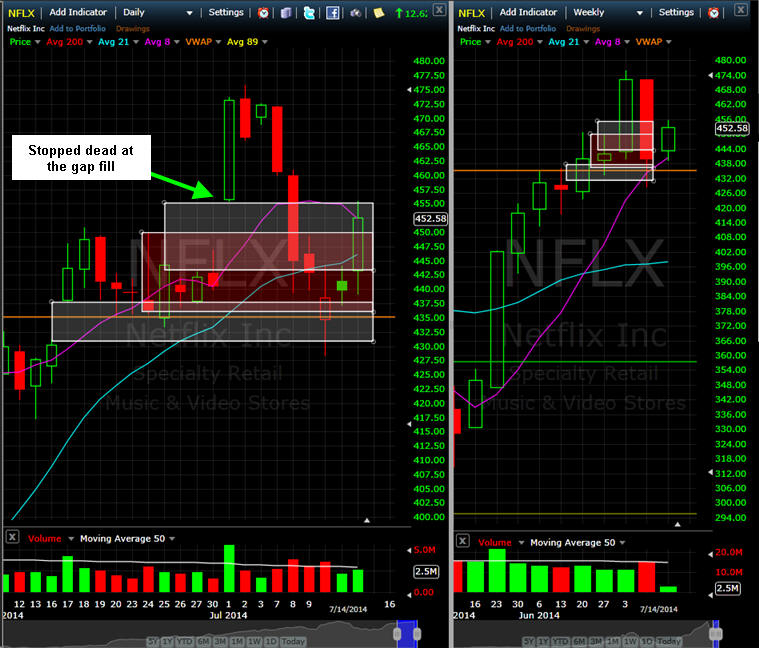Remove the Volume pane in Daily chart
This screenshot has height=648, width=759.
[13, 537]
